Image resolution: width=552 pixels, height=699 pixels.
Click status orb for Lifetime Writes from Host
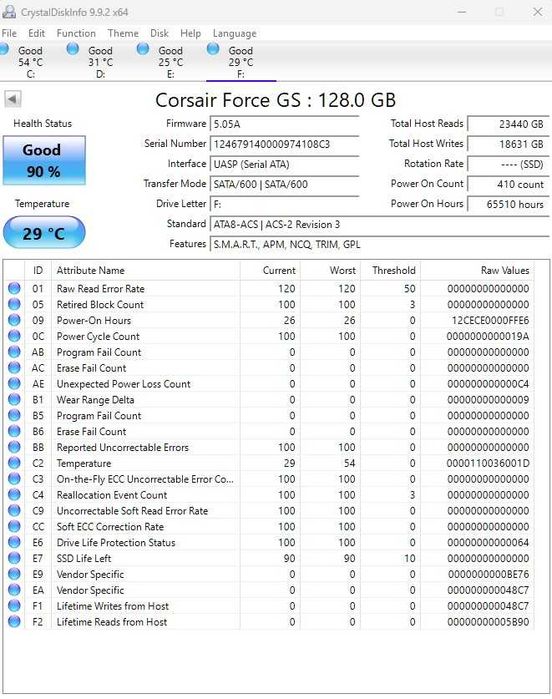pos(14,606)
